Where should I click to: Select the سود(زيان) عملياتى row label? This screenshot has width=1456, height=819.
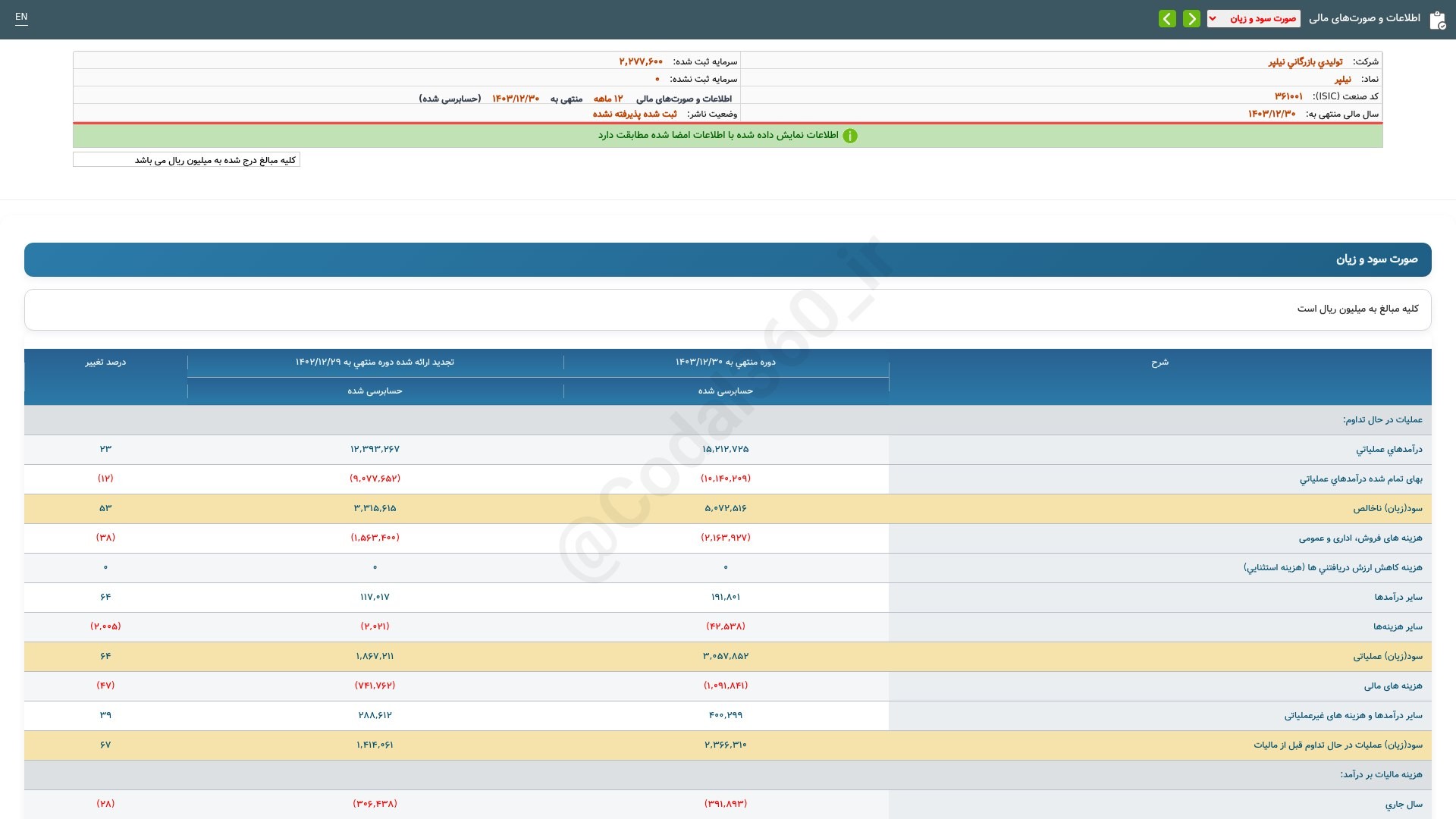tap(1388, 656)
